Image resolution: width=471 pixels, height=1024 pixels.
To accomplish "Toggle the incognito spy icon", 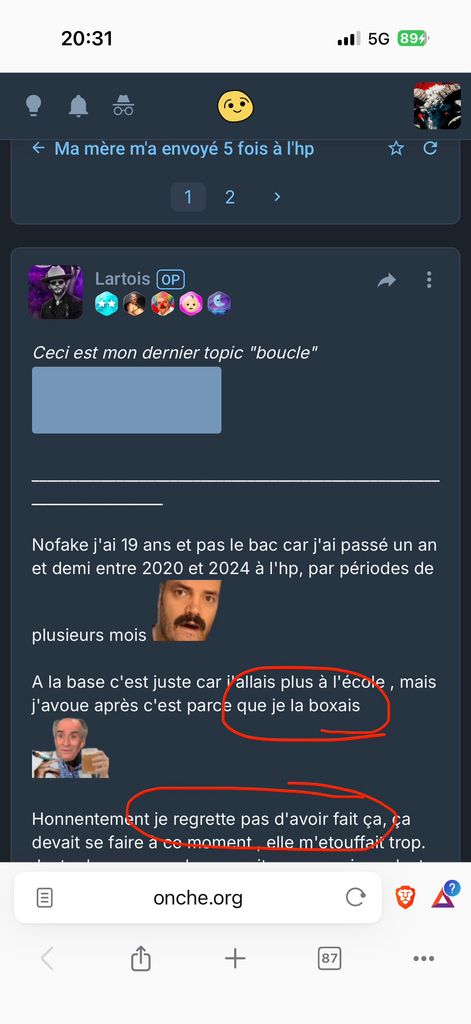I will tap(123, 105).
